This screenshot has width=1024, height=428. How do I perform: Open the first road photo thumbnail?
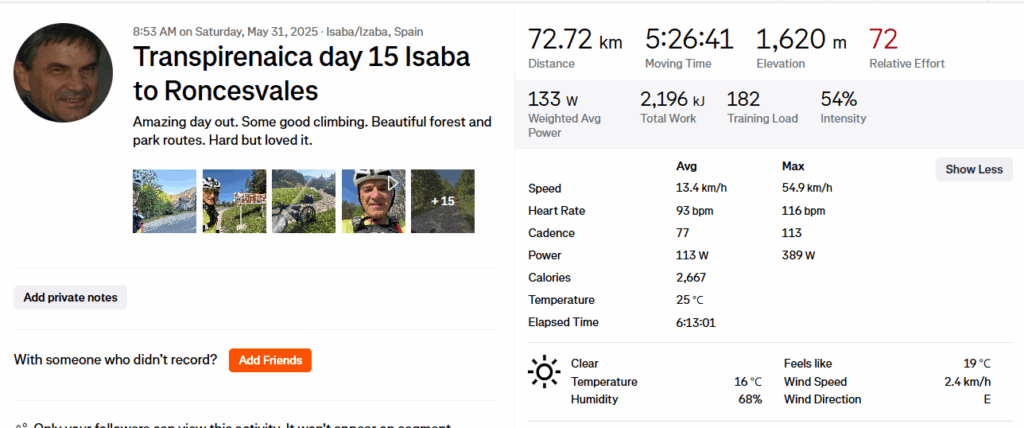[x=165, y=201]
